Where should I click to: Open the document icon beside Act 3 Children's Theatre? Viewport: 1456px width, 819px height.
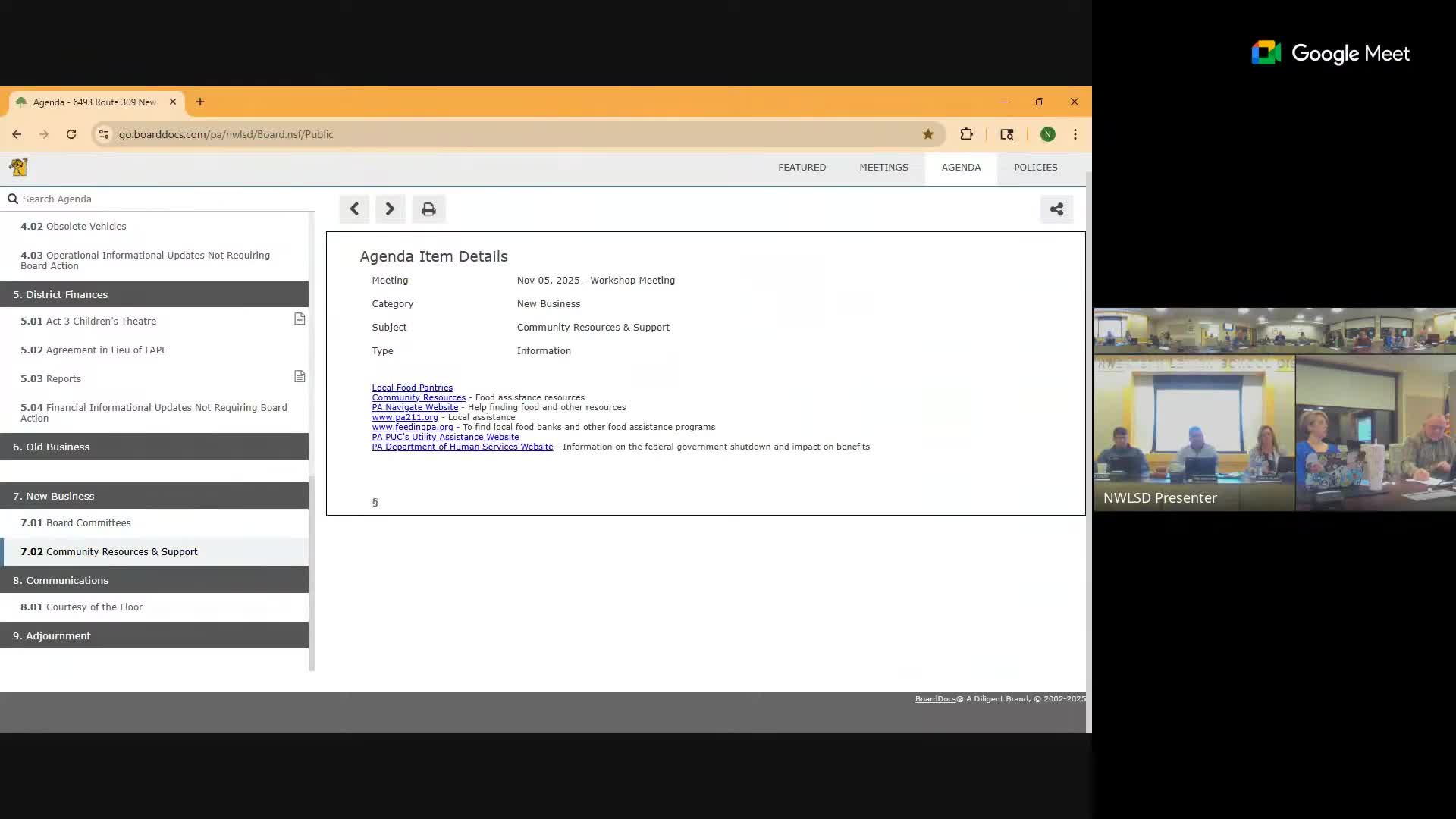[x=300, y=319]
